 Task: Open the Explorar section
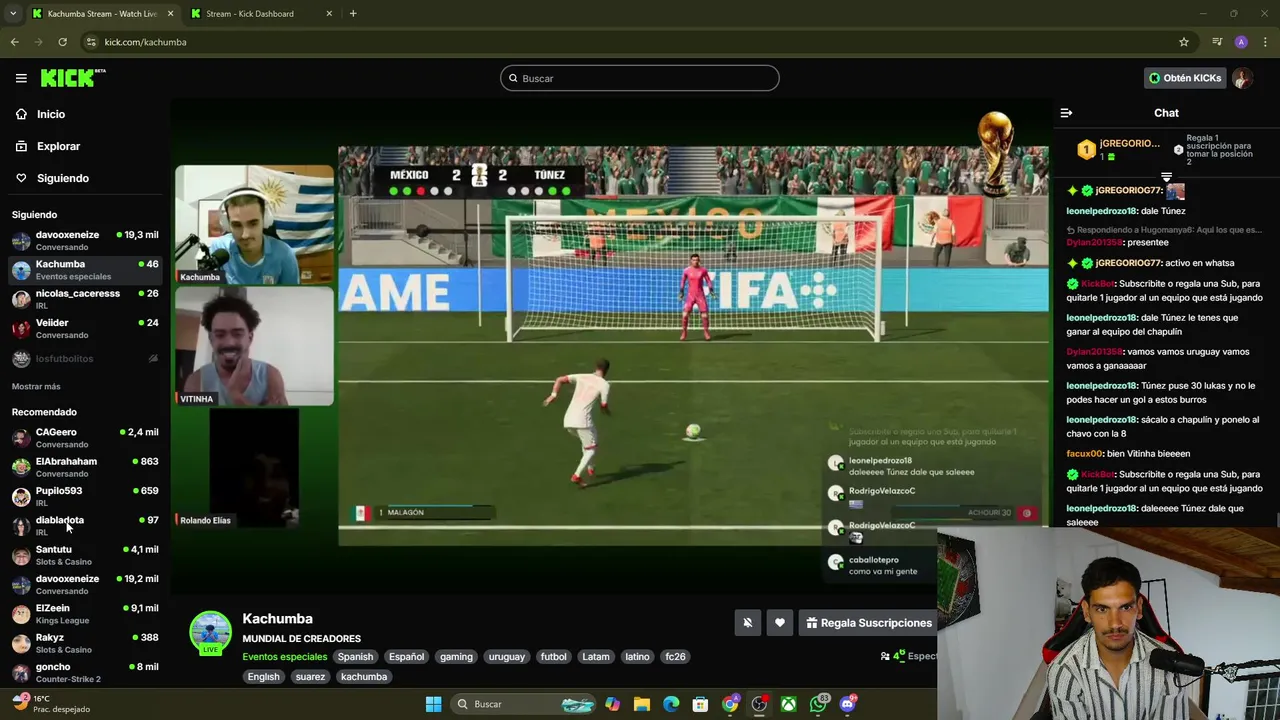[x=58, y=146]
